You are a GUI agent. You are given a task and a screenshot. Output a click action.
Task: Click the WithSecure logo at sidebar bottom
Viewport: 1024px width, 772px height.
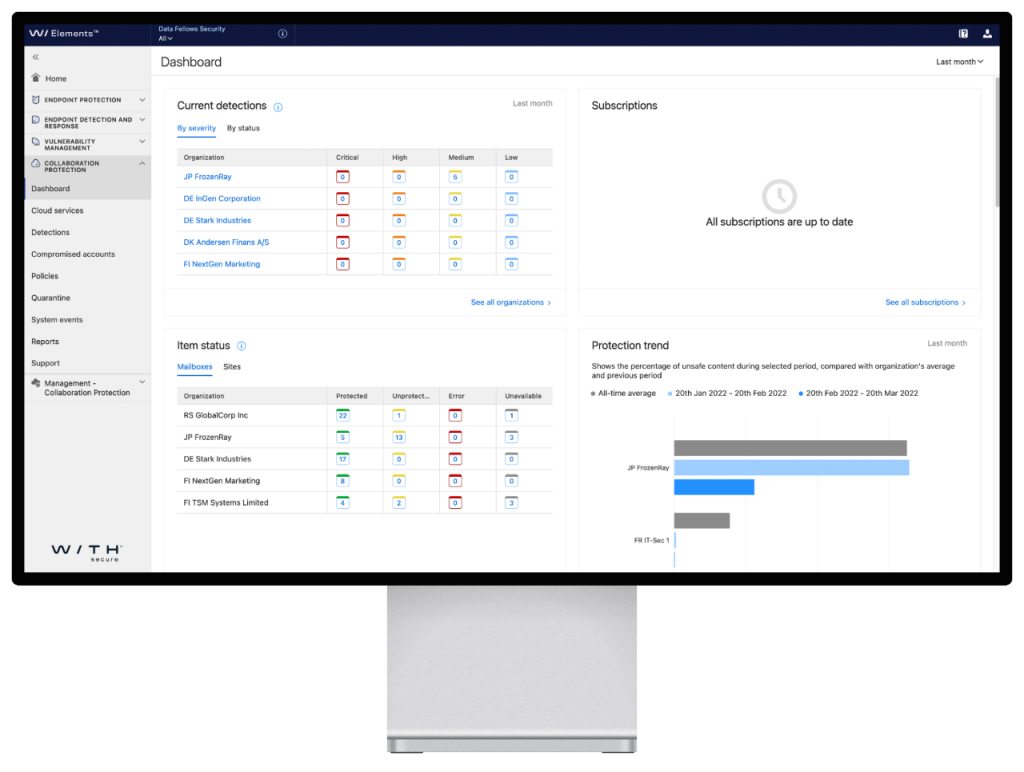pyautogui.click(x=87, y=553)
